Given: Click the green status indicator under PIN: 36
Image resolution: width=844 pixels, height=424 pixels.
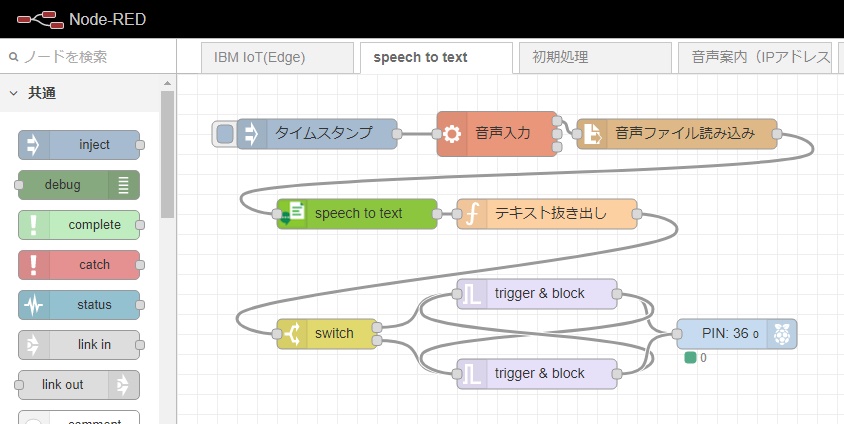Looking at the screenshot, I should [x=691, y=358].
